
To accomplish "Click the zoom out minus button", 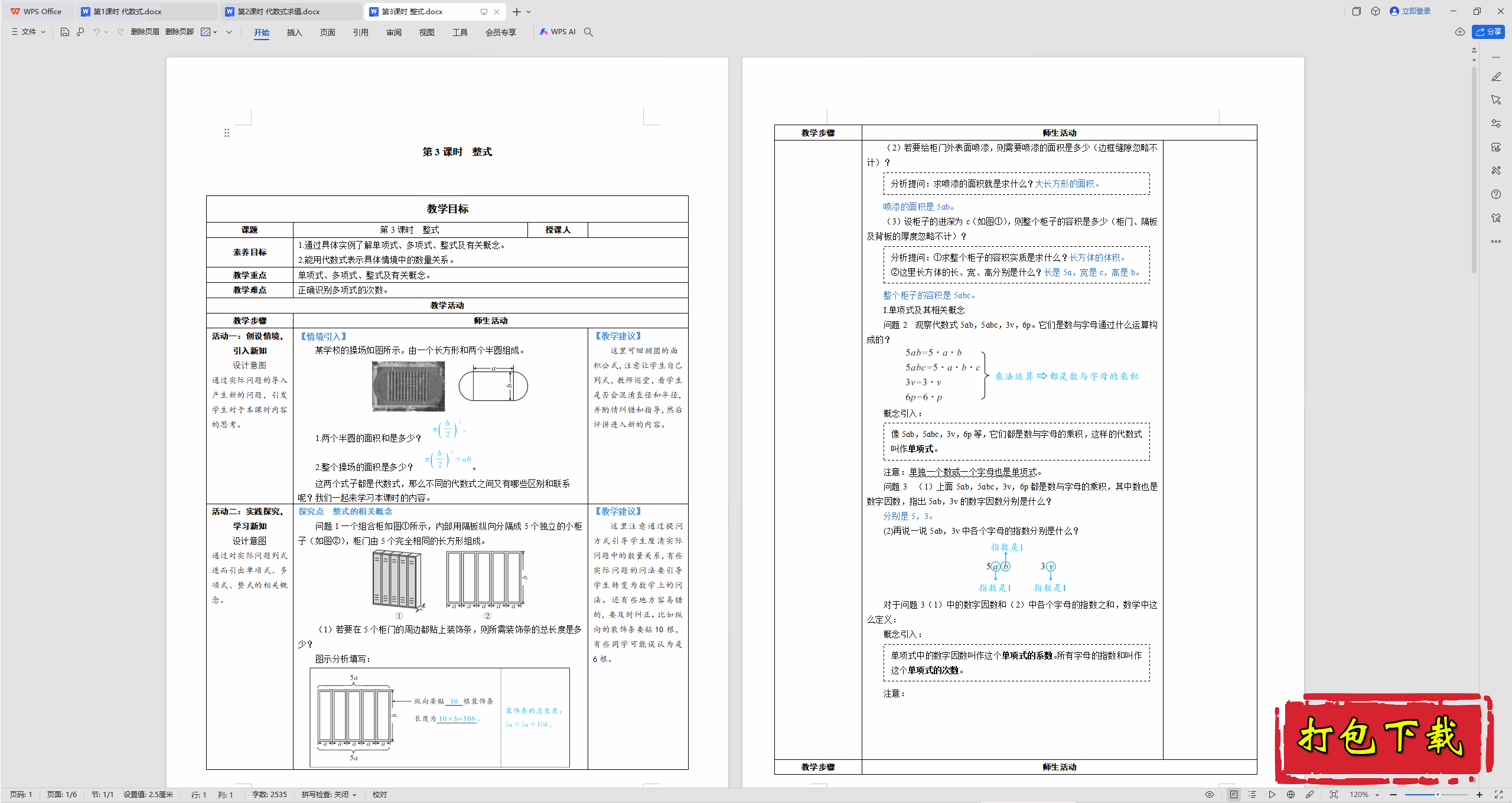I will (1393, 795).
